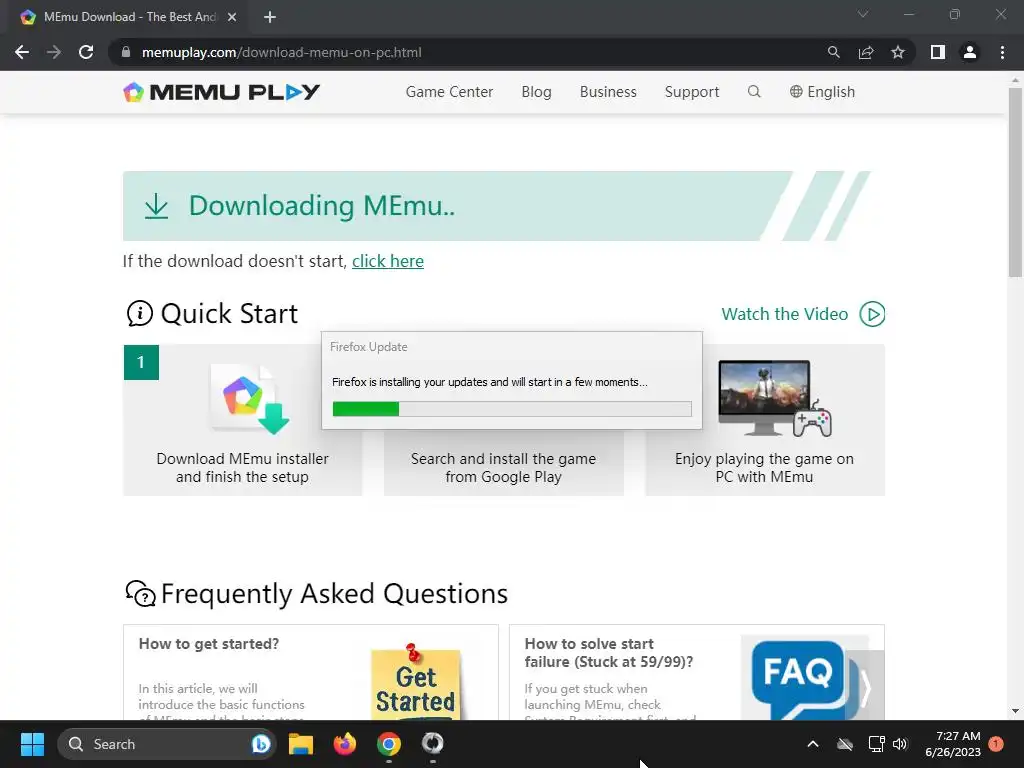
Task: Click the Quick Start info icon
Action: point(140,313)
